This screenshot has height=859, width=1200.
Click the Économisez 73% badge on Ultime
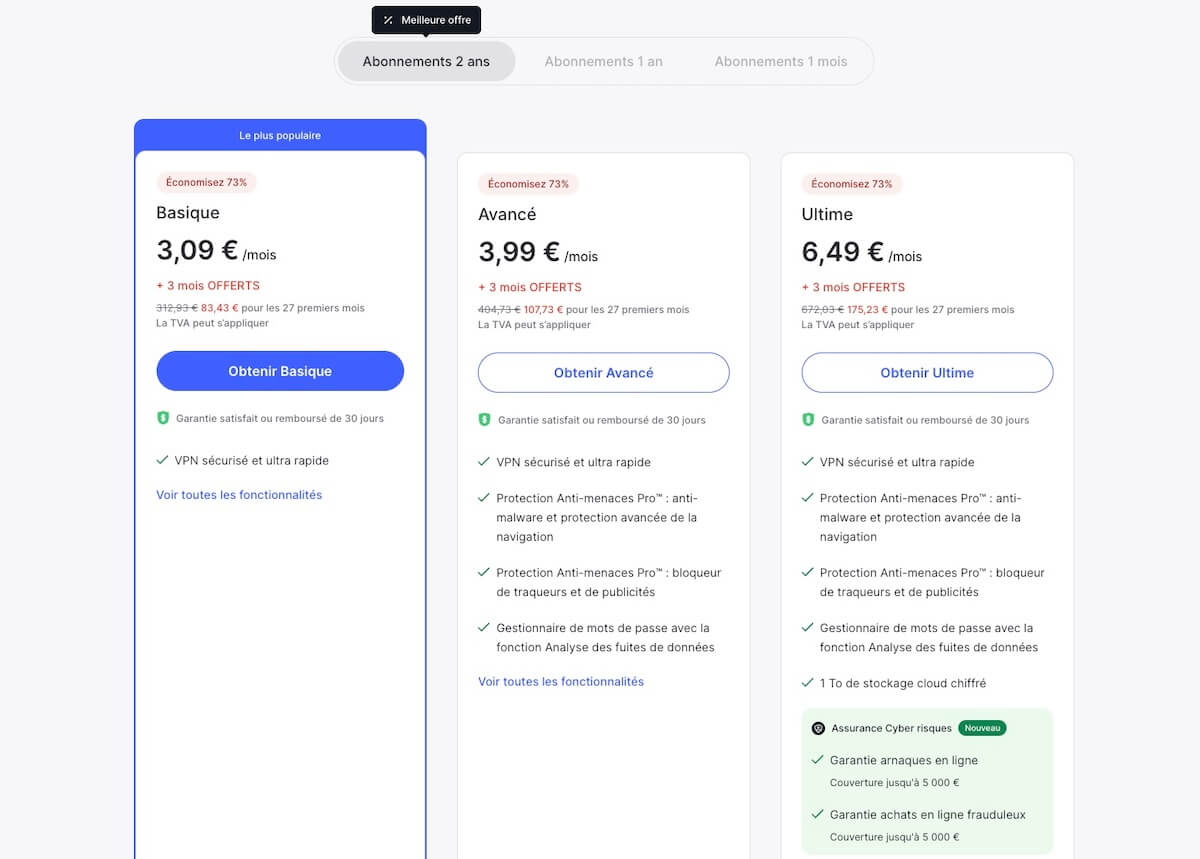coord(852,184)
